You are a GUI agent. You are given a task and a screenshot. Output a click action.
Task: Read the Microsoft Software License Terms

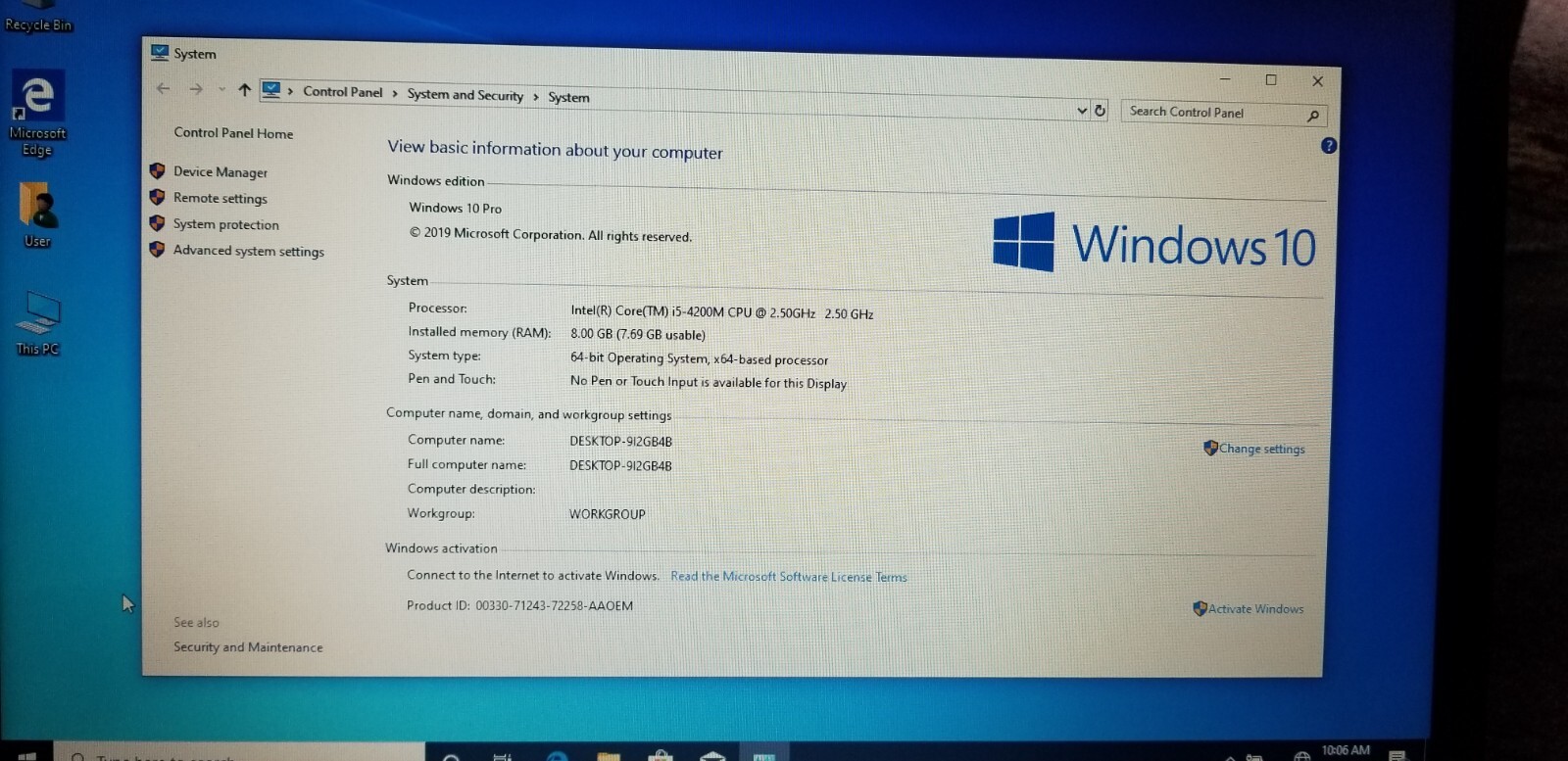coord(789,577)
